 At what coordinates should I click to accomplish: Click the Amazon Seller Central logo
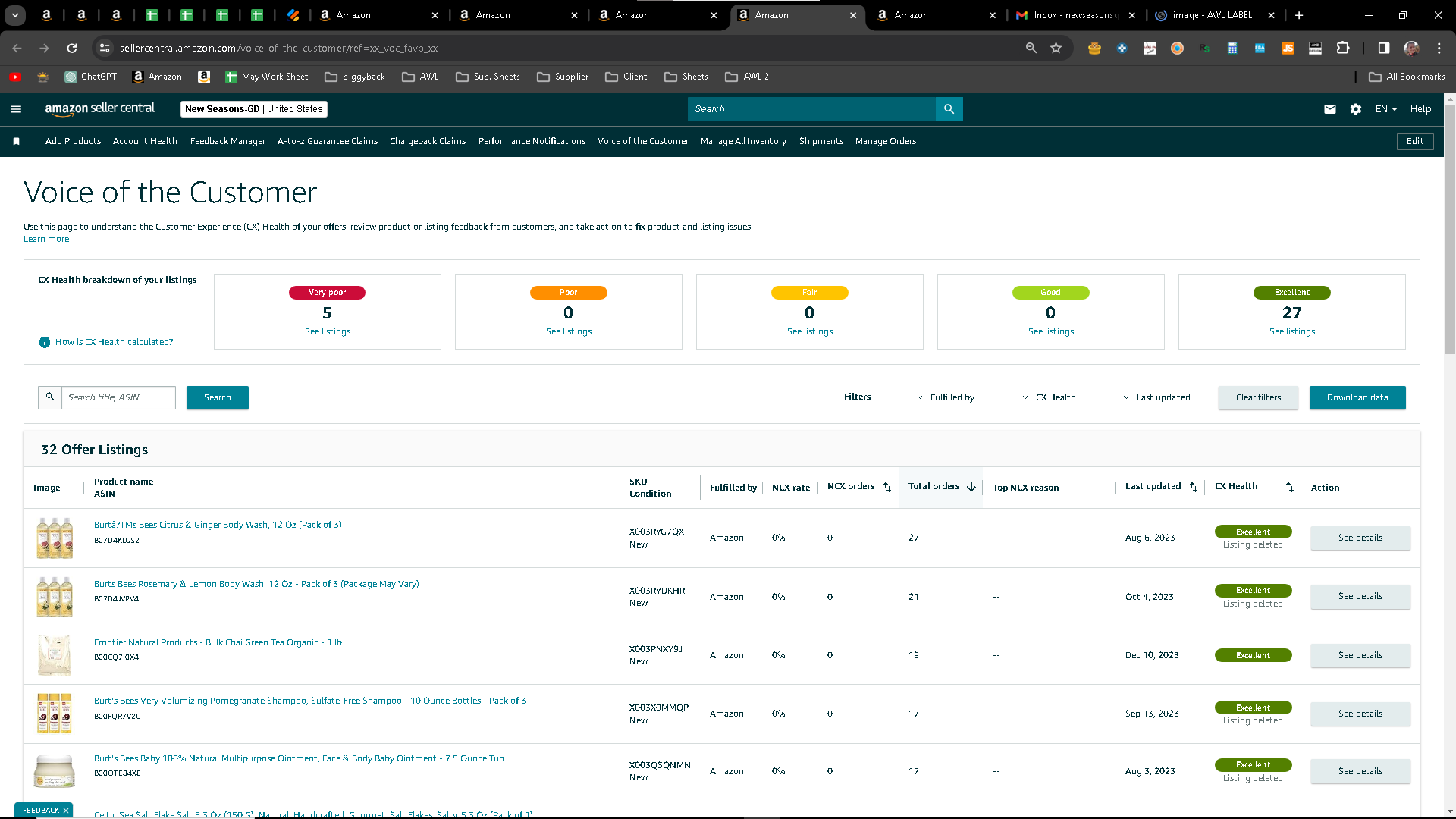point(100,109)
